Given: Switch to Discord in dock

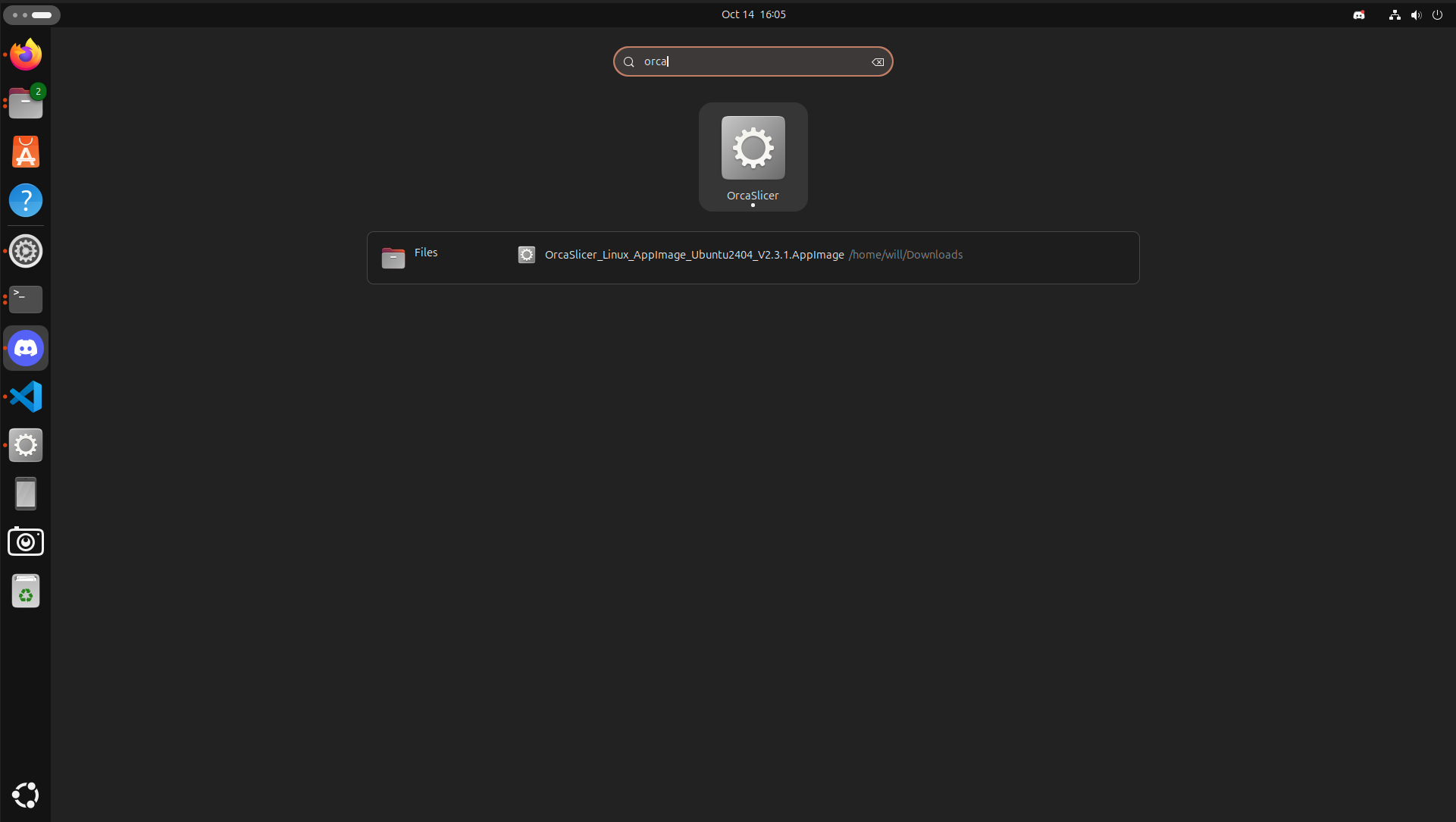Looking at the screenshot, I should 26,348.
